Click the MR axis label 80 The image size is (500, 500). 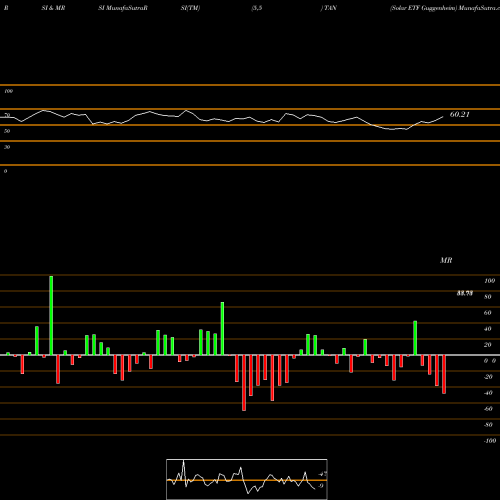click(488, 297)
